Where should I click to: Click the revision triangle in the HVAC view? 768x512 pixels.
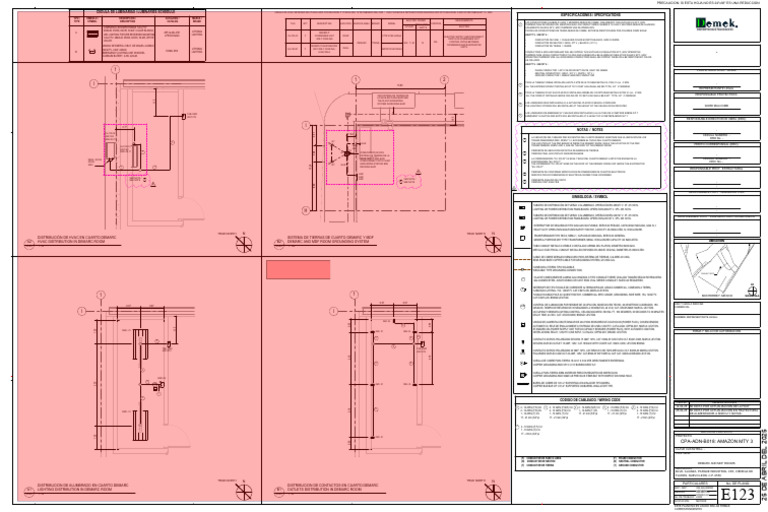point(153,184)
